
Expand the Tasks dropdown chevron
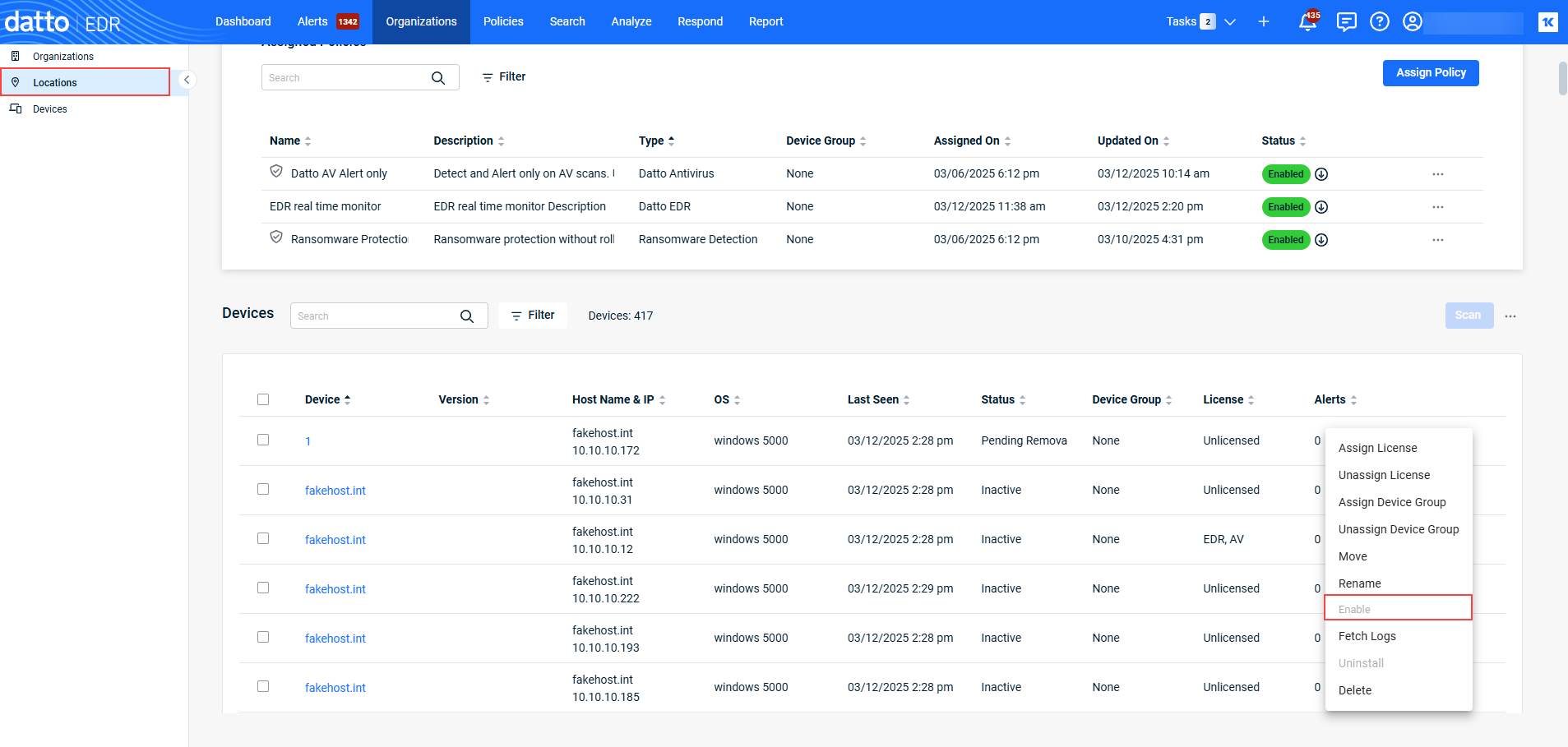[1230, 22]
